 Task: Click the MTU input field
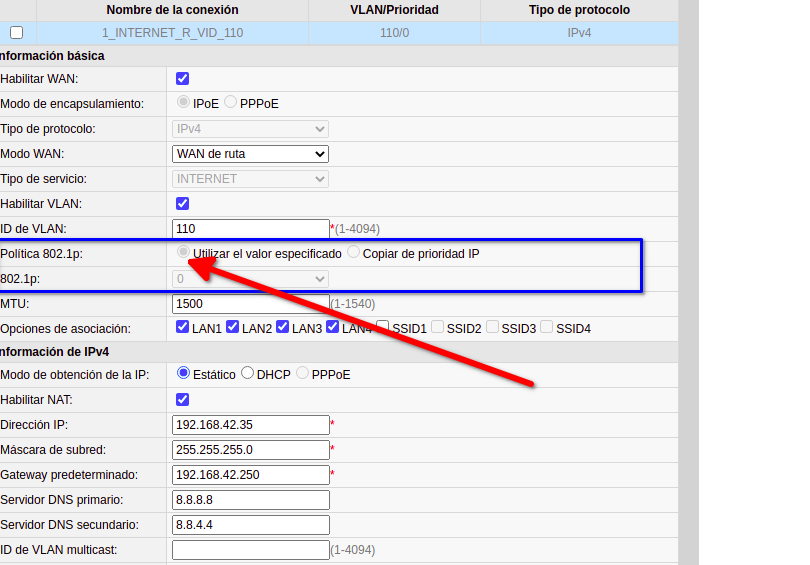click(x=250, y=303)
